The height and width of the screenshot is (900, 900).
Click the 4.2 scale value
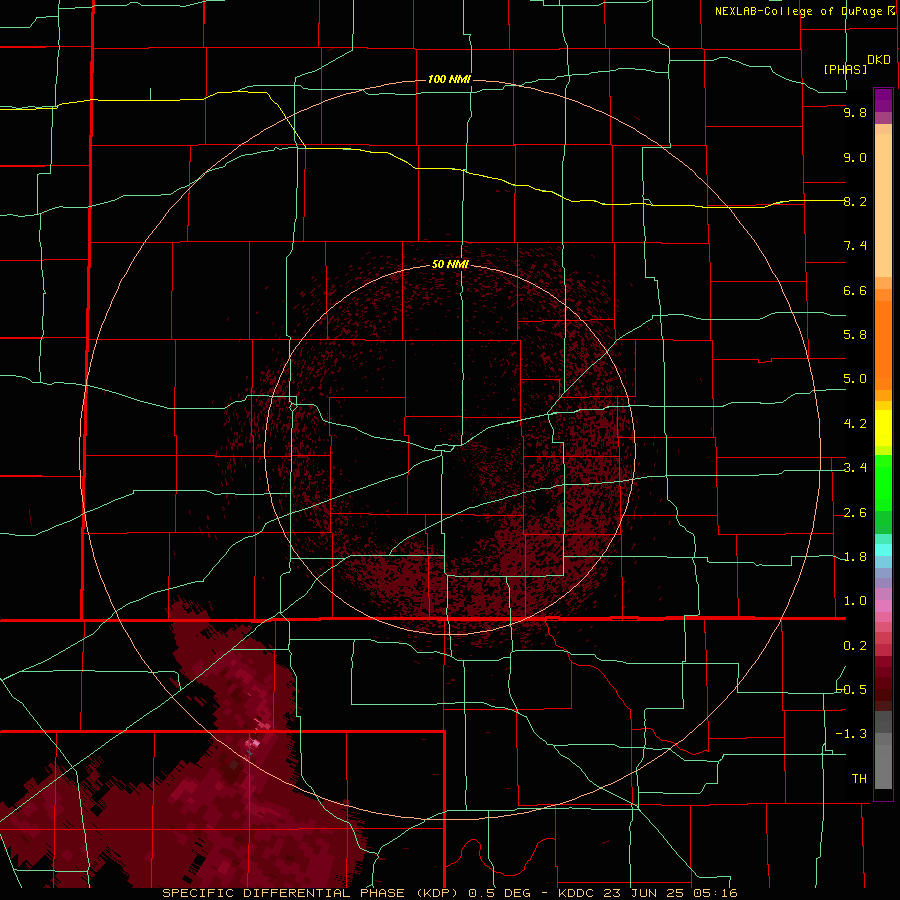(x=855, y=424)
